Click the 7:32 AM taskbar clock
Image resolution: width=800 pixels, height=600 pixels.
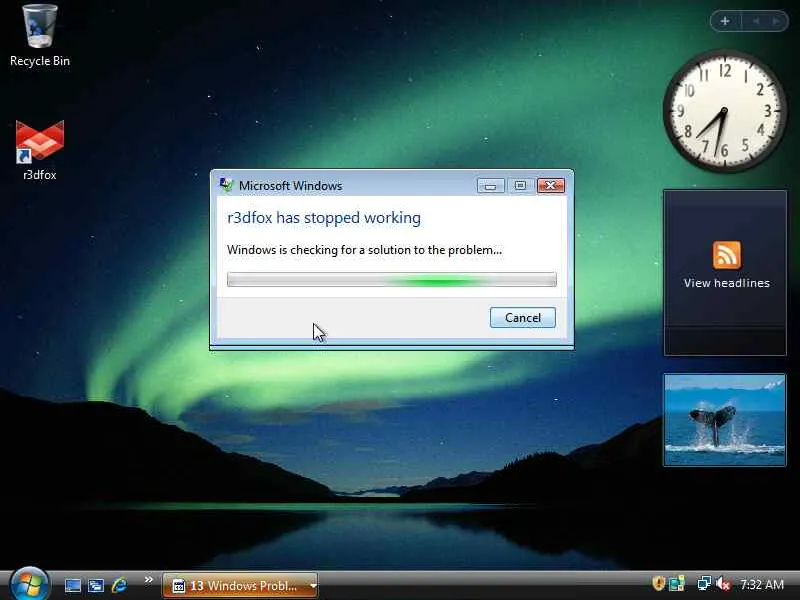click(762, 584)
